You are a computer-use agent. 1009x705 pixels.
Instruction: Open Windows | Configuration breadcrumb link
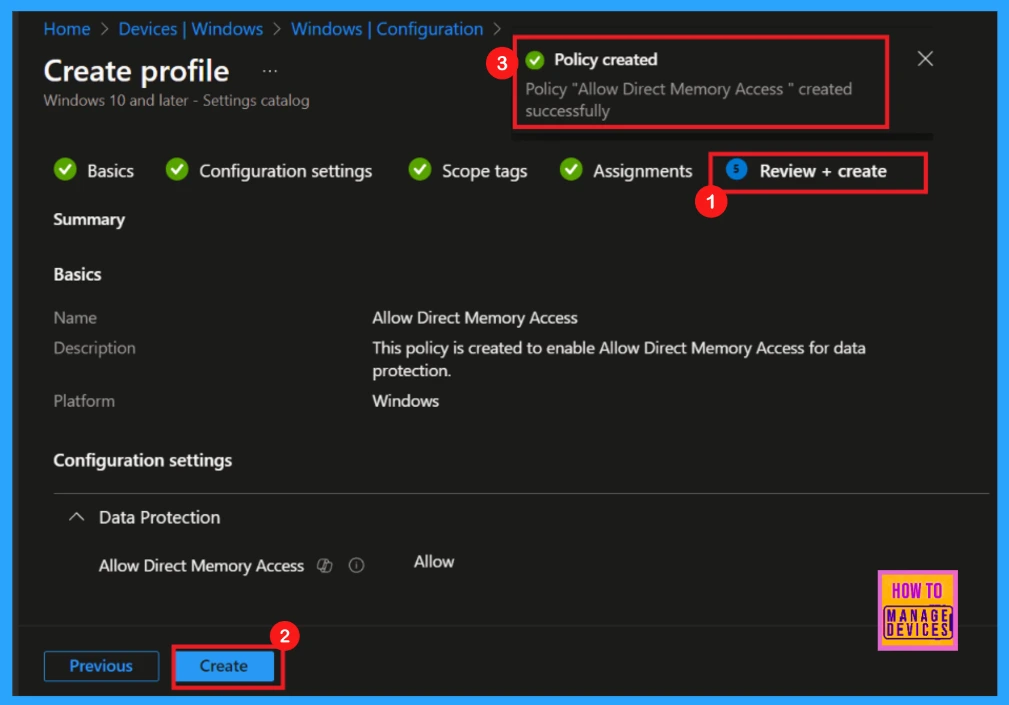click(x=387, y=29)
